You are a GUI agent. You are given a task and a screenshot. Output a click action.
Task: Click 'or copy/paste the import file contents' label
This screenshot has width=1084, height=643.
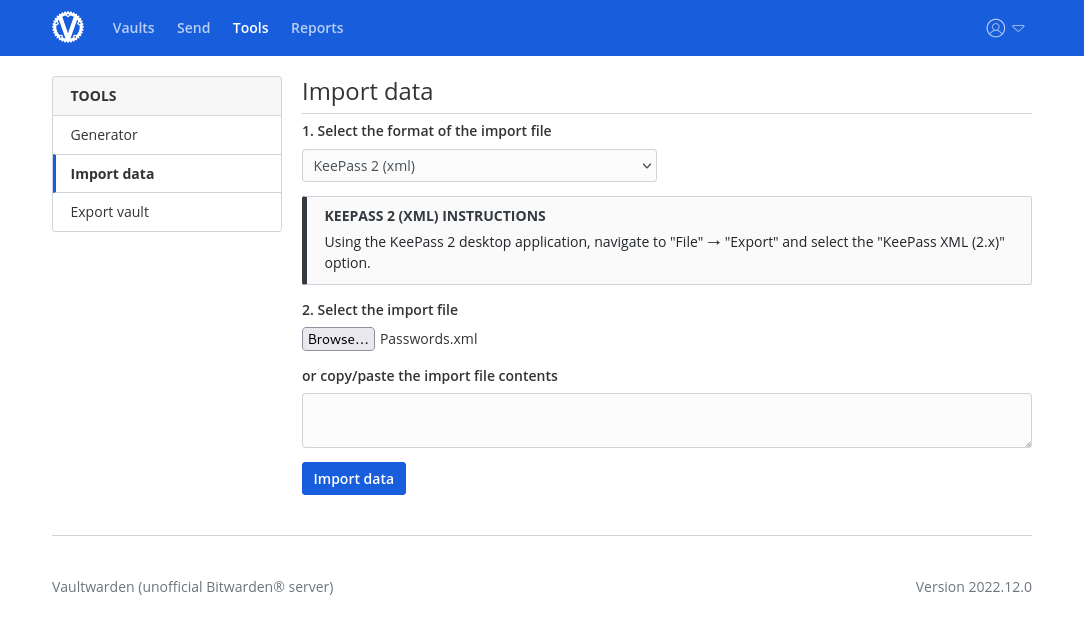430,376
